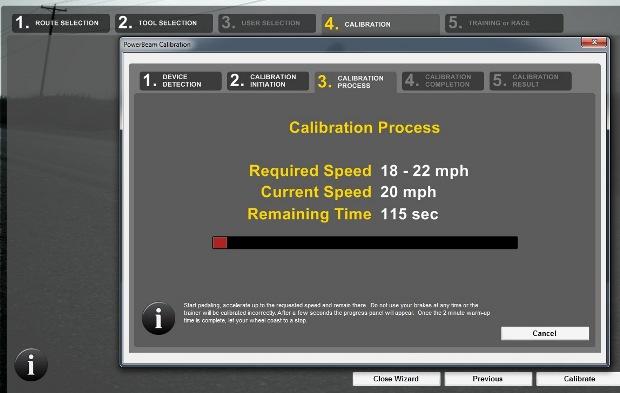Open the User Selection step tab
This screenshot has width=620, height=393.
point(267,23)
